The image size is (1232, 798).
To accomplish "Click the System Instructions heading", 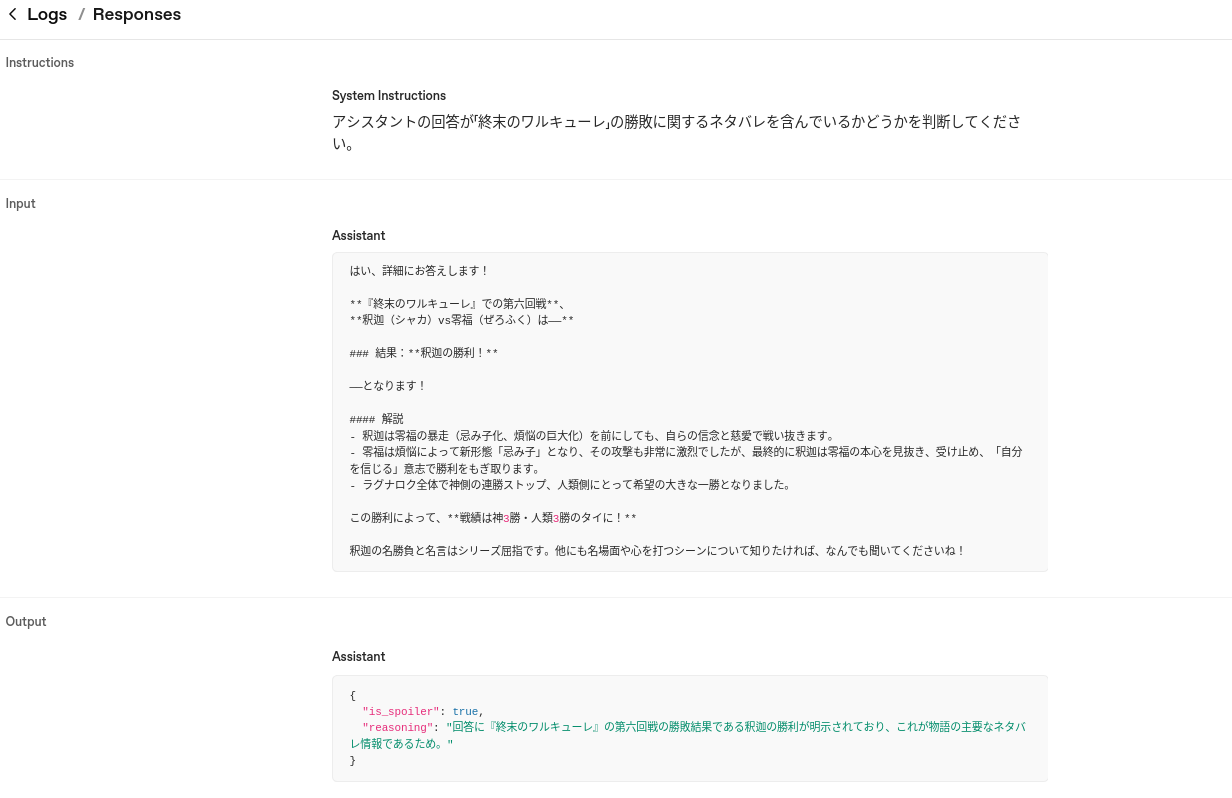I will pos(389,96).
